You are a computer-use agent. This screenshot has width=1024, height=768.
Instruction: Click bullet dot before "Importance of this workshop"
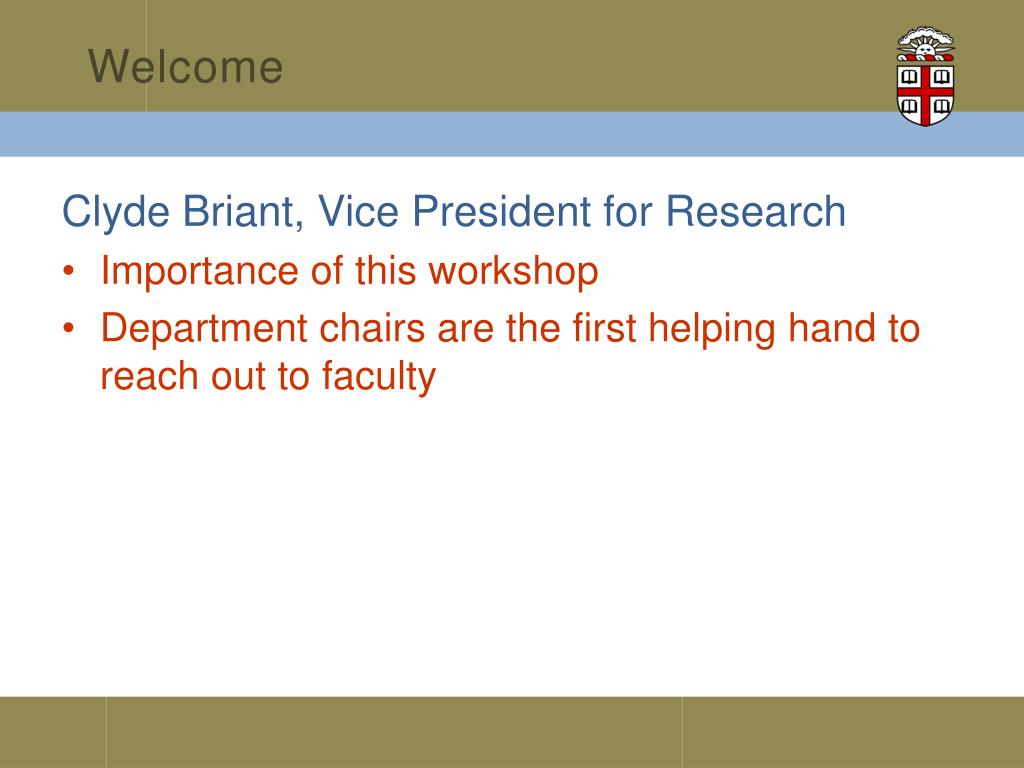coord(69,270)
